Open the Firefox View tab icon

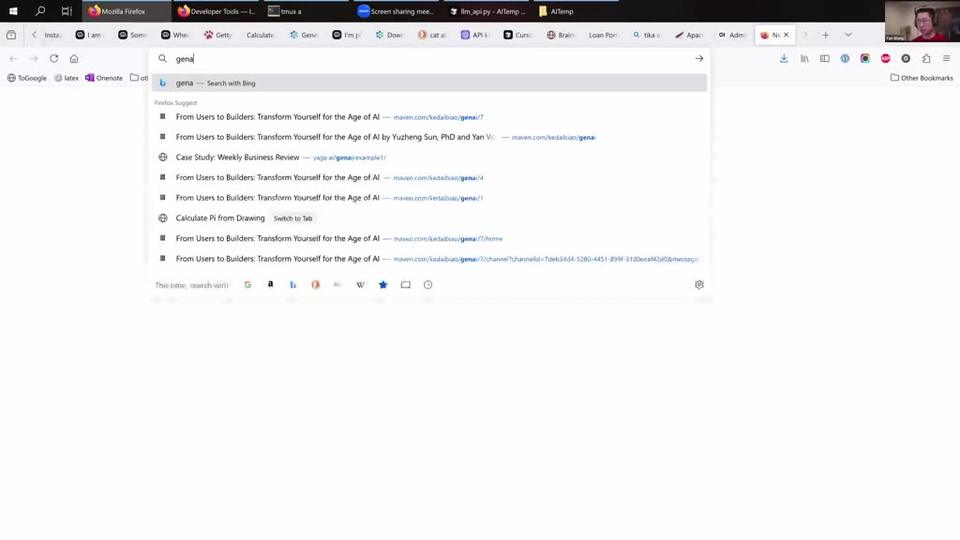(11, 35)
